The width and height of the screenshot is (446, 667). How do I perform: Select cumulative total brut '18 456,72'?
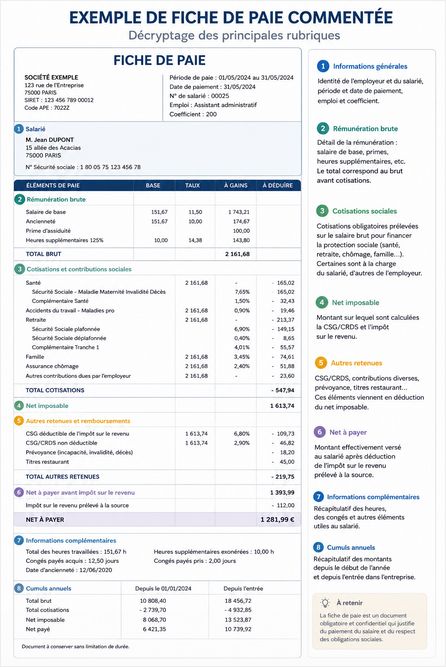click(238, 601)
